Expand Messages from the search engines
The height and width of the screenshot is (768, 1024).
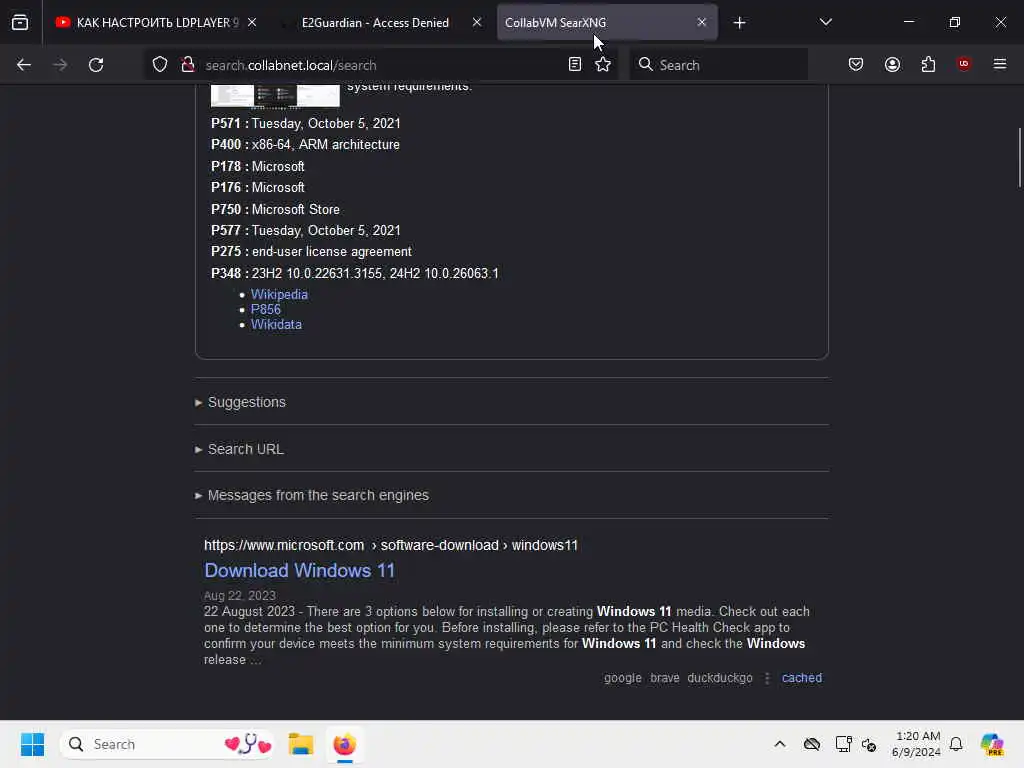312,496
